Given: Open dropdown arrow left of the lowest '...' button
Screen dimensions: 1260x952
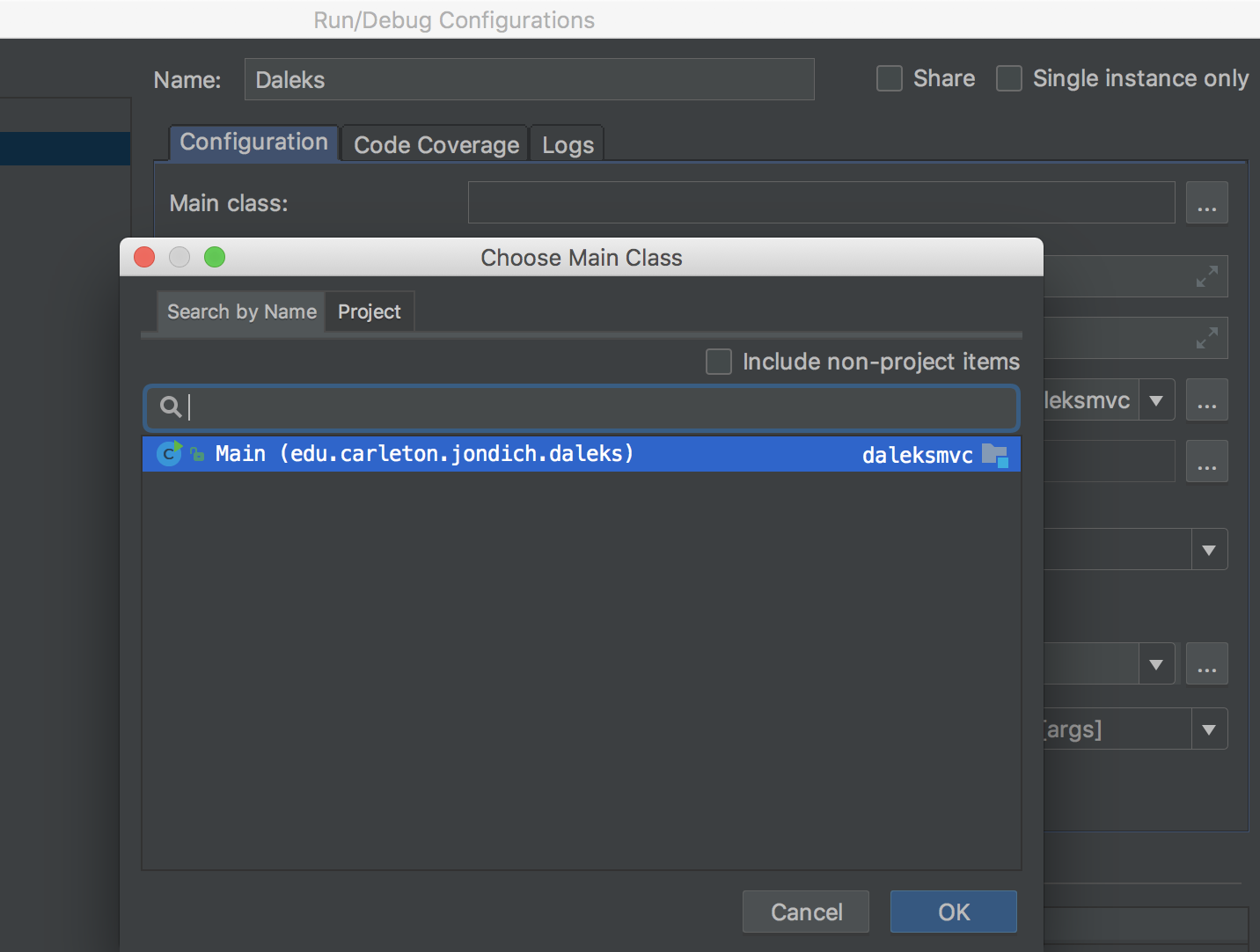Looking at the screenshot, I should pos(1156,664).
